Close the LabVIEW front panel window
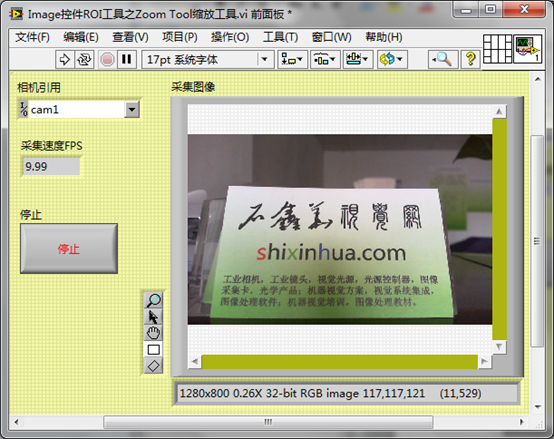The height and width of the screenshot is (439, 554). click(x=524, y=10)
